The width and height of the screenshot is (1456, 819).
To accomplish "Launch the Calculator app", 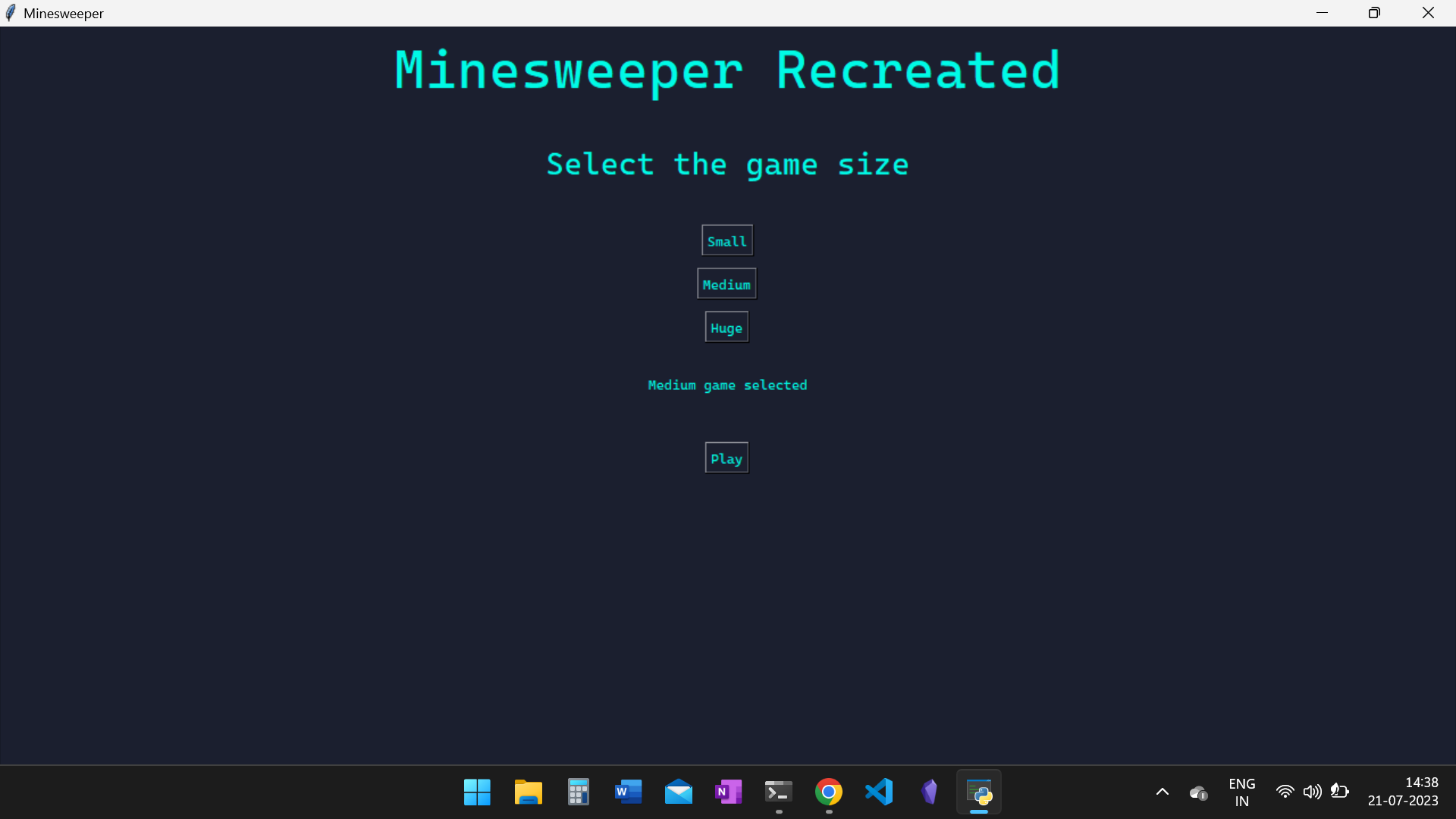I will (x=578, y=791).
